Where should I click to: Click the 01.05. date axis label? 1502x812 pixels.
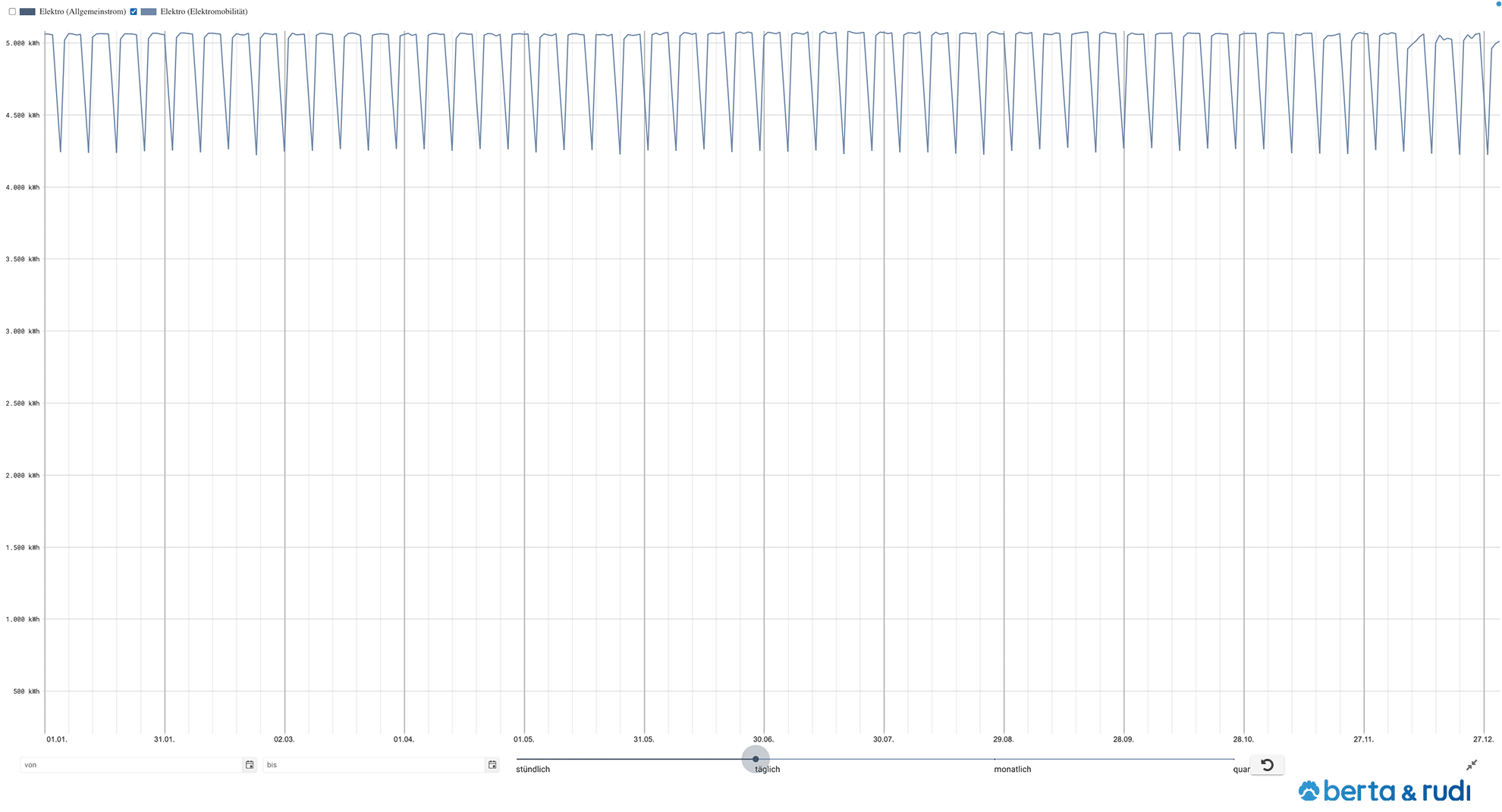coord(524,739)
